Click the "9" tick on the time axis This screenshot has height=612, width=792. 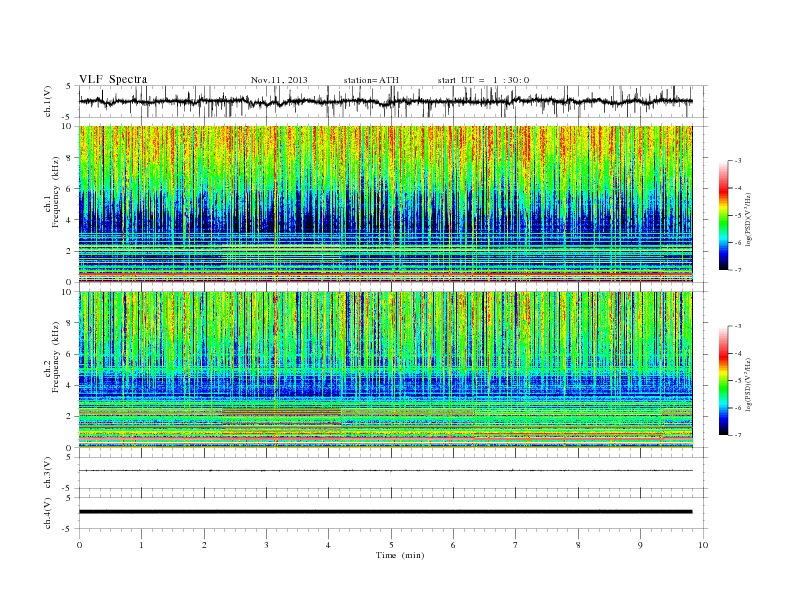tap(640, 545)
